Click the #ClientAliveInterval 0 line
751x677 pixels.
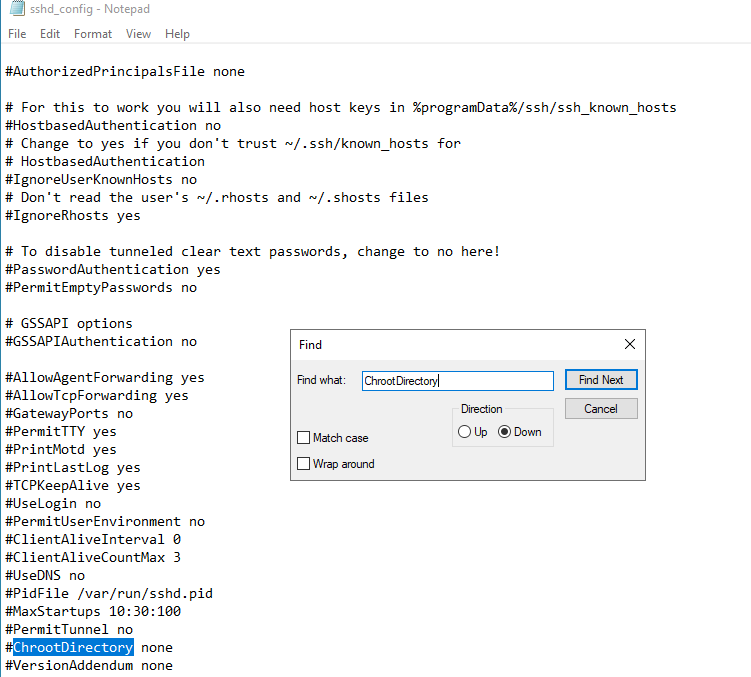click(93, 539)
